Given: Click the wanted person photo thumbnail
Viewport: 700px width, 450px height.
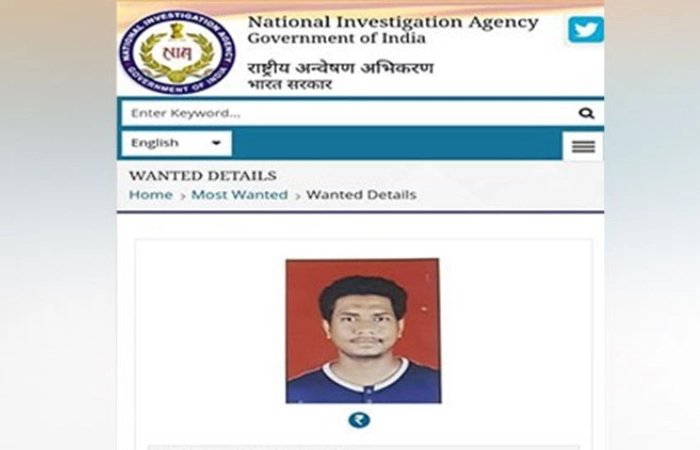Looking at the screenshot, I should (x=363, y=331).
